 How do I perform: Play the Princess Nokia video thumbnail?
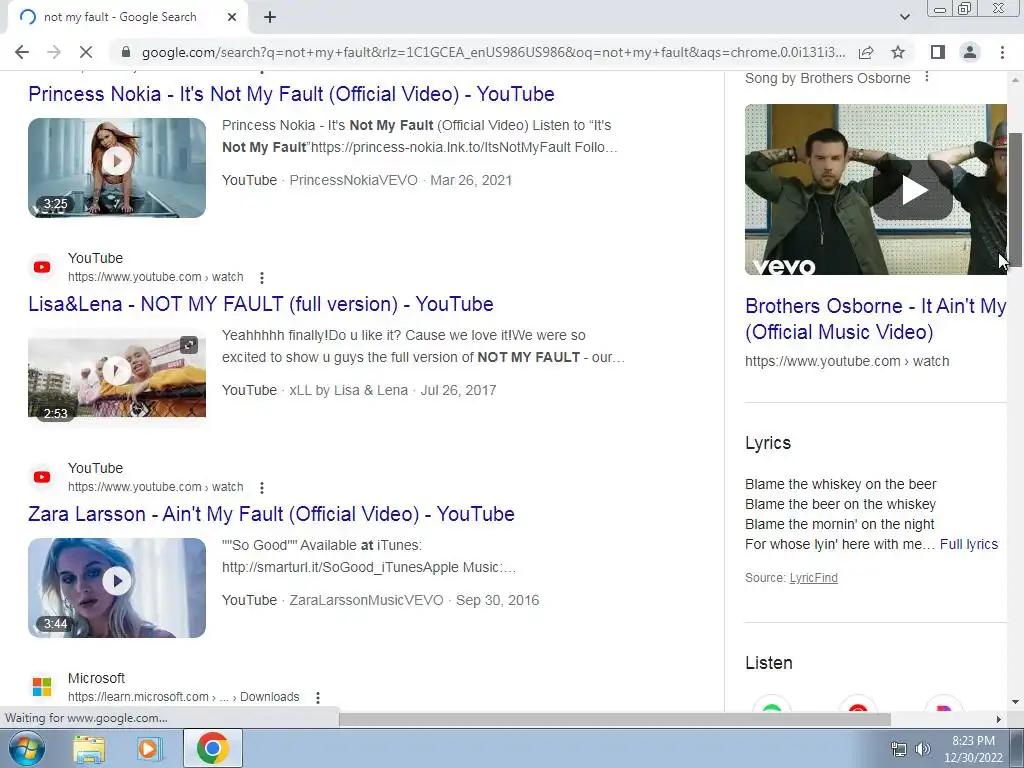[x=117, y=168]
